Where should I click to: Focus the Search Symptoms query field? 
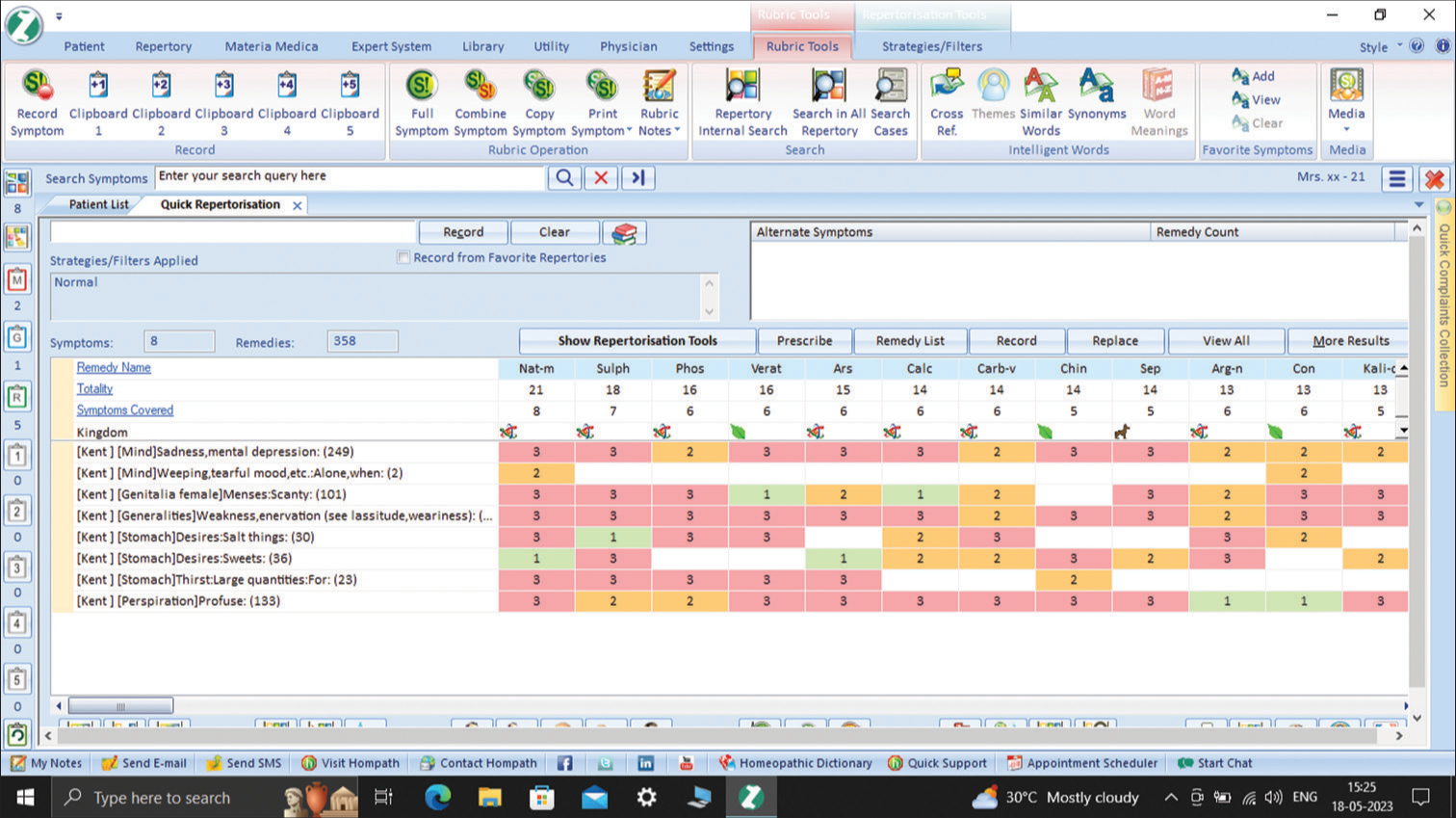(350, 177)
